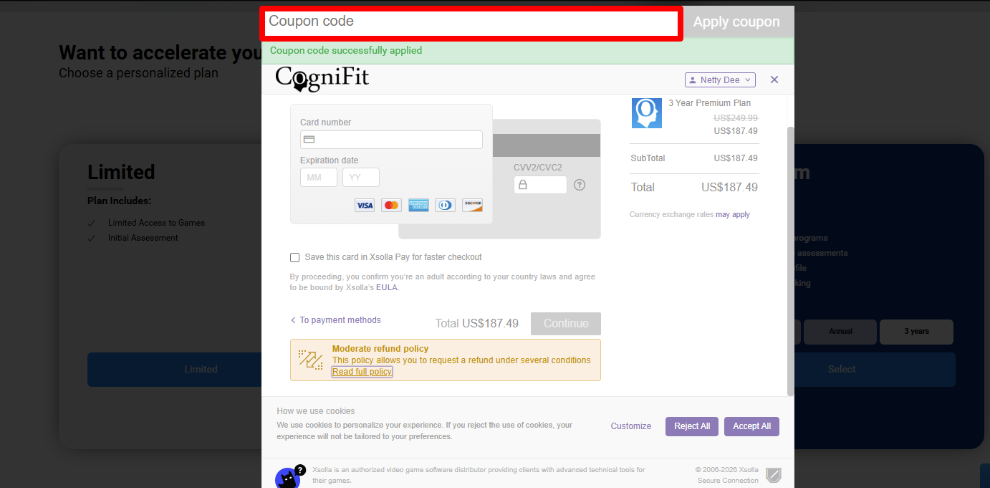Click Limited Access to Games text

[157, 223]
